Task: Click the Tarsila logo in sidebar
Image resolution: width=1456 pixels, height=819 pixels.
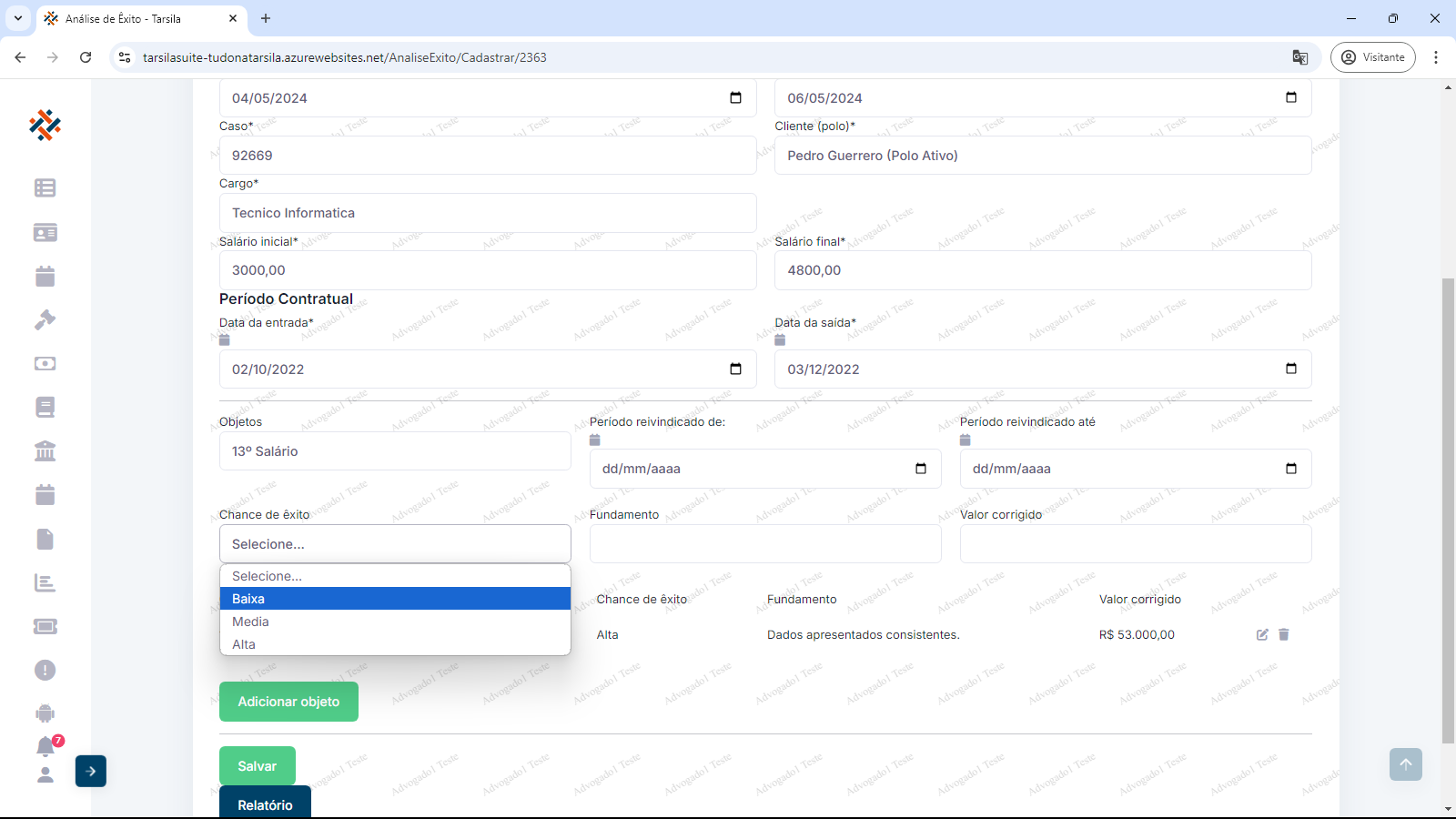Action: point(45,125)
